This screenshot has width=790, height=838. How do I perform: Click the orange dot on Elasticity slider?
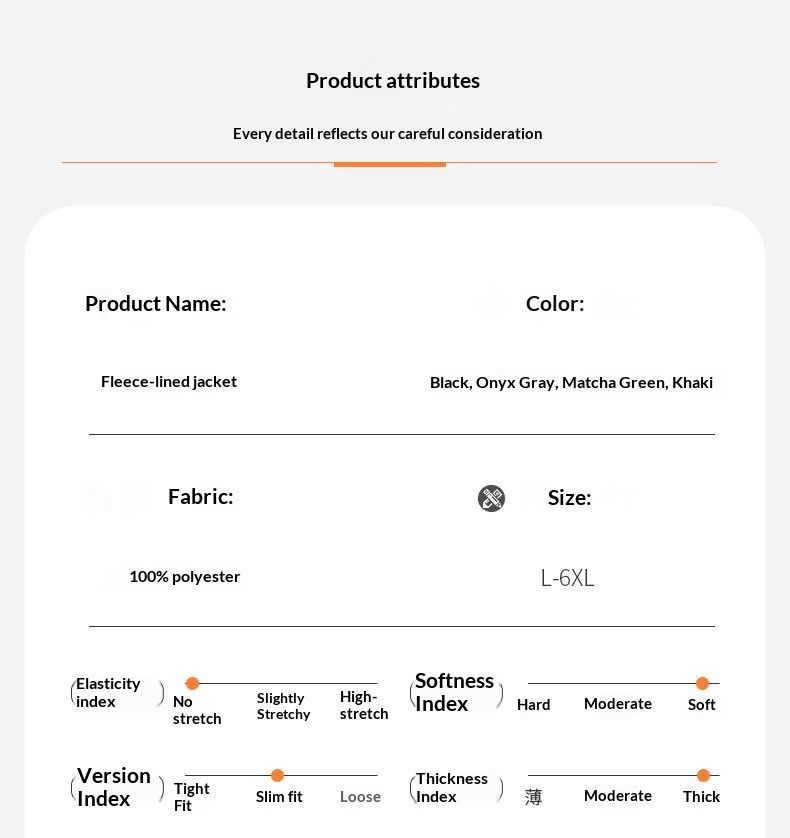pos(192,684)
